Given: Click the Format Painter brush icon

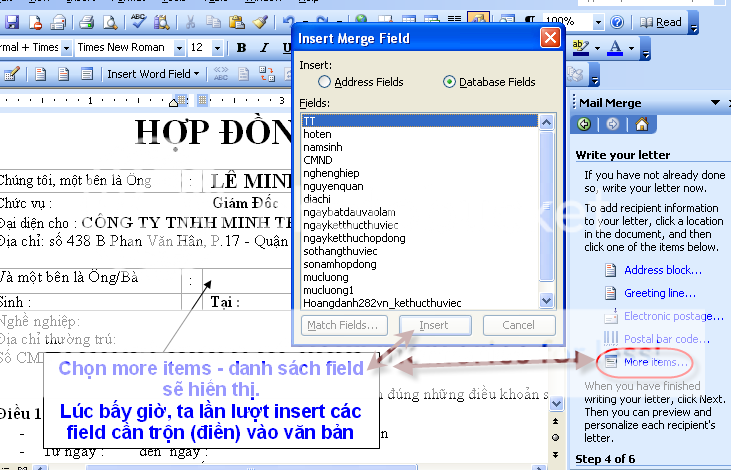Looking at the screenshot, I should pos(261,22).
